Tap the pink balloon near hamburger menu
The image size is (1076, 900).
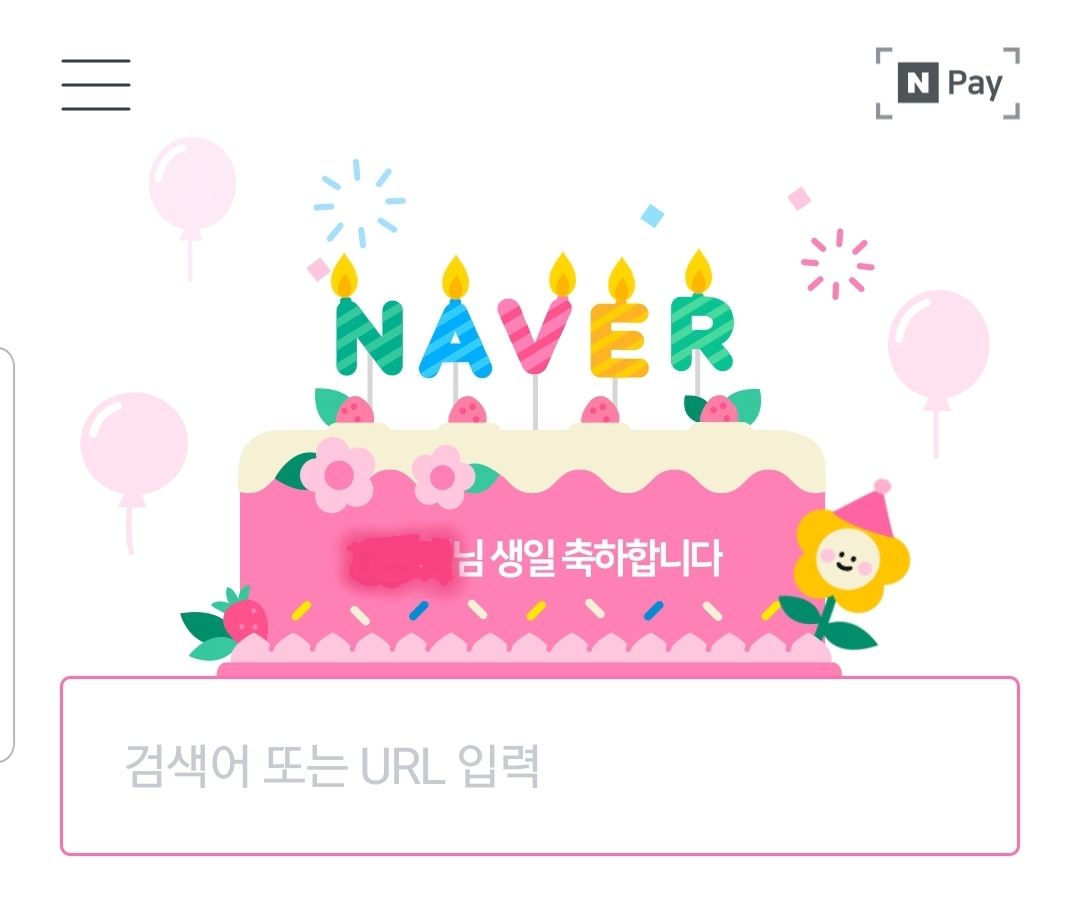coord(192,184)
